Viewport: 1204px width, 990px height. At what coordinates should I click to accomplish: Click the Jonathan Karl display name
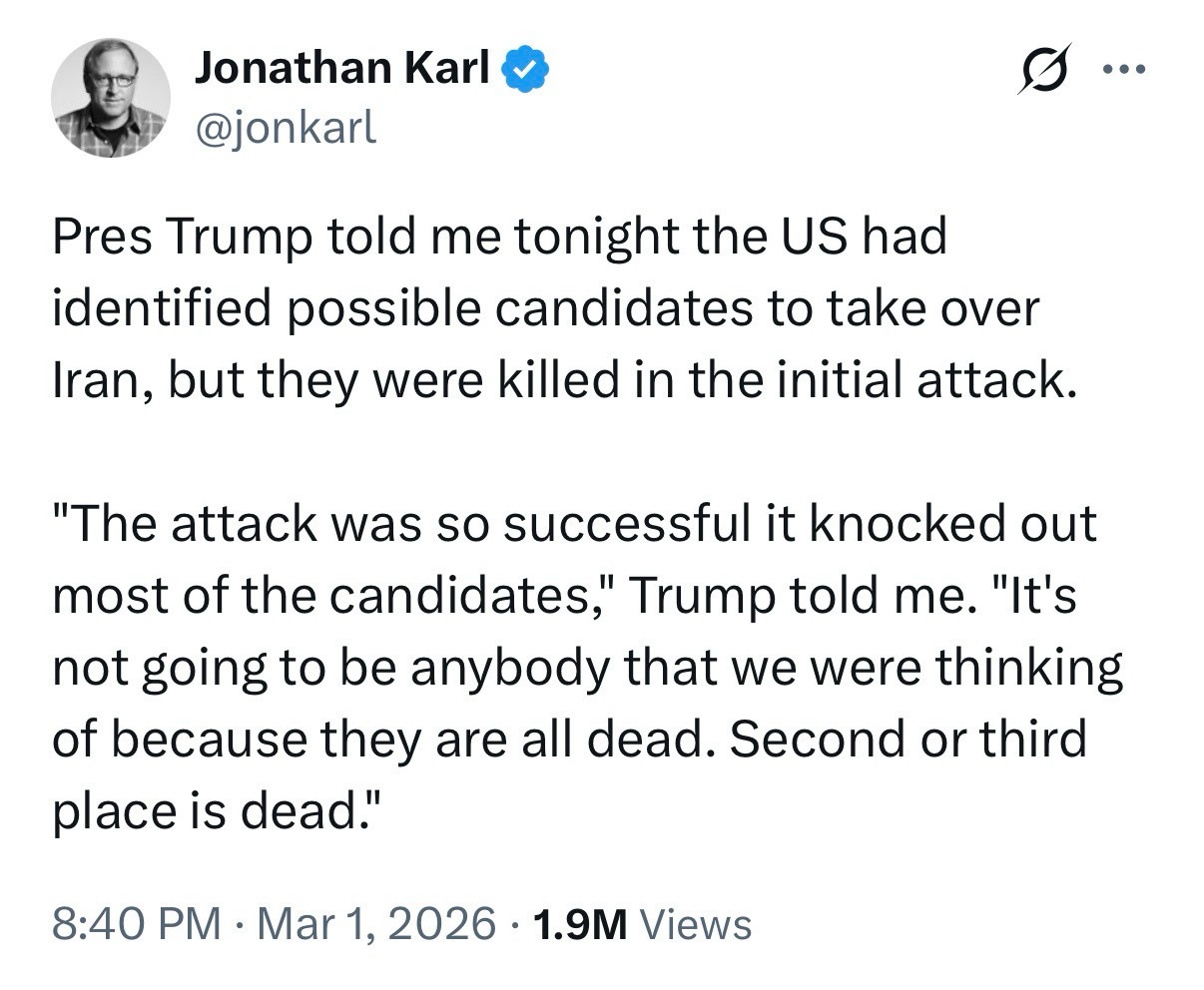click(x=341, y=68)
